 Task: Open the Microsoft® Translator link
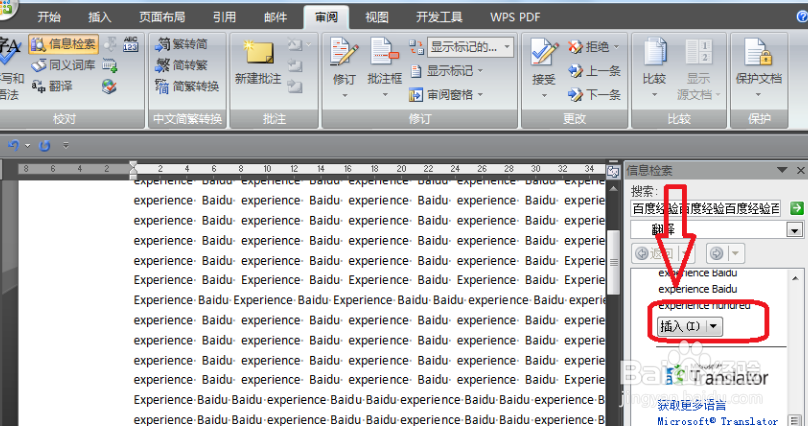click(x=717, y=421)
